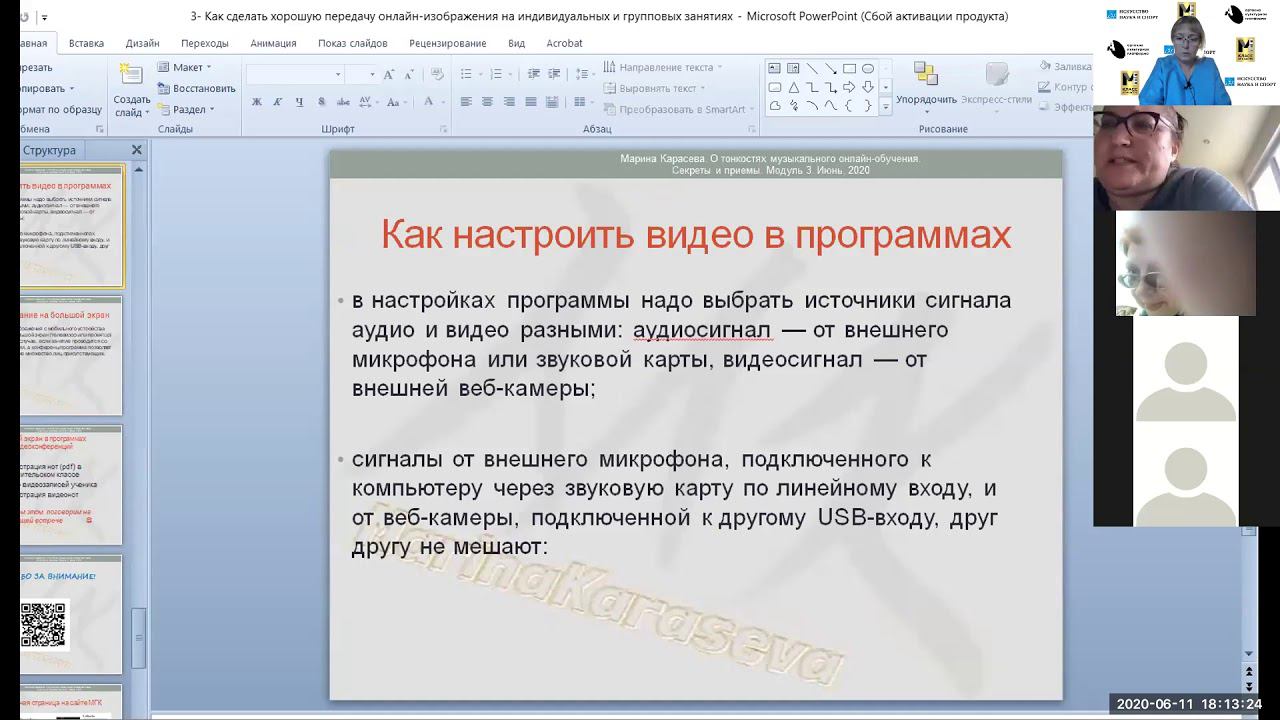The height and width of the screenshot is (720, 1280).
Task: Click Контур shape outline
Action: (1064, 87)
